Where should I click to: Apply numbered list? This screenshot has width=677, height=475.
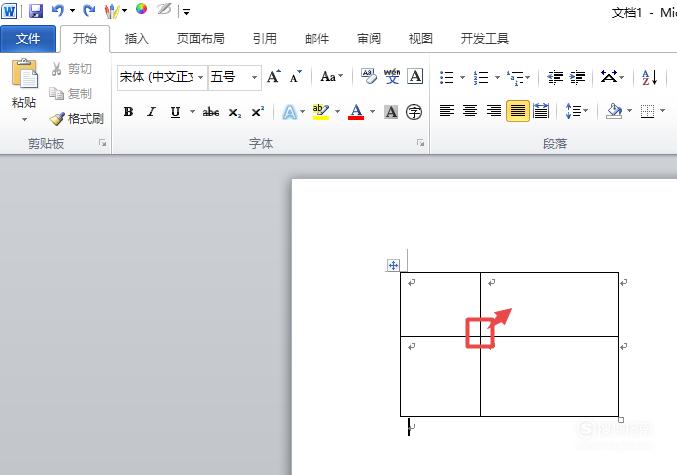[481, 77]
